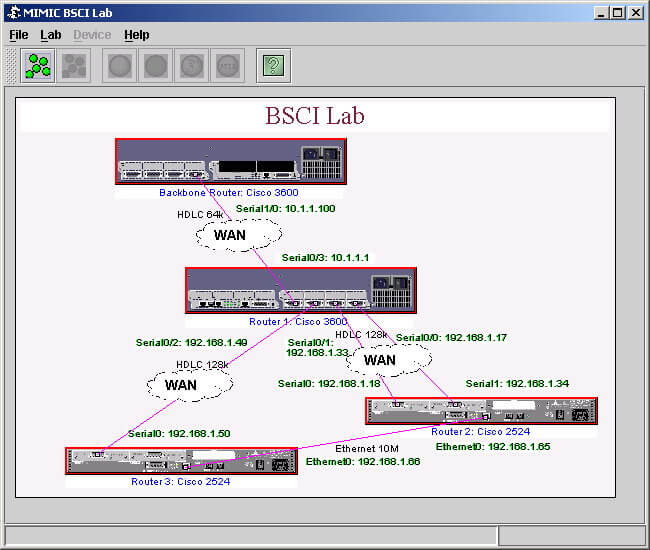The height and width of the screenshot is (550, 650).
Task: Open help with the green question mark icon
Action: [x=274, y=66]
